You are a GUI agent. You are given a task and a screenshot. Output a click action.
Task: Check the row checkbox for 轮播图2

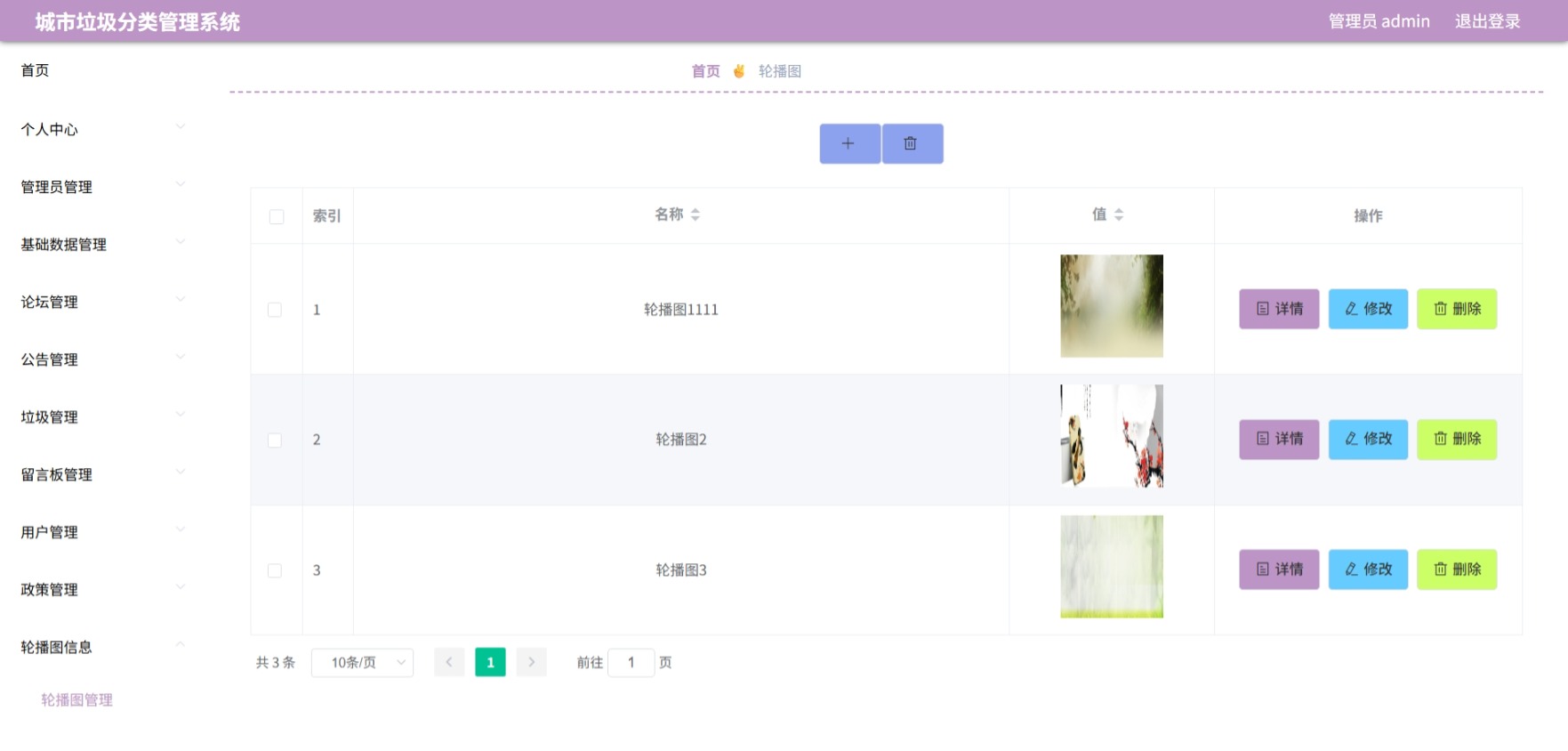(x=275, y=440)
